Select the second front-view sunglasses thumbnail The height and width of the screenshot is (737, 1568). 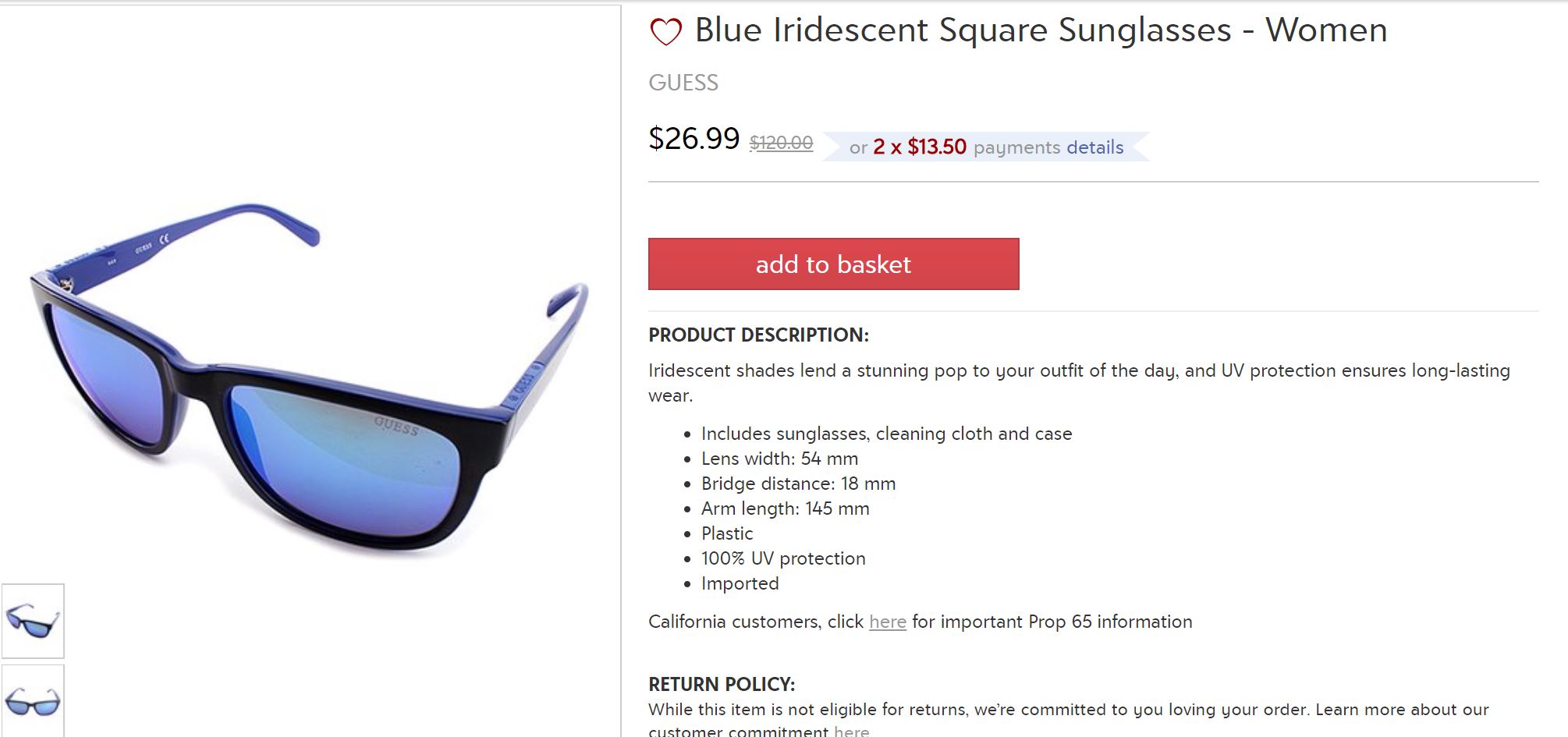[x=33, y=701]
